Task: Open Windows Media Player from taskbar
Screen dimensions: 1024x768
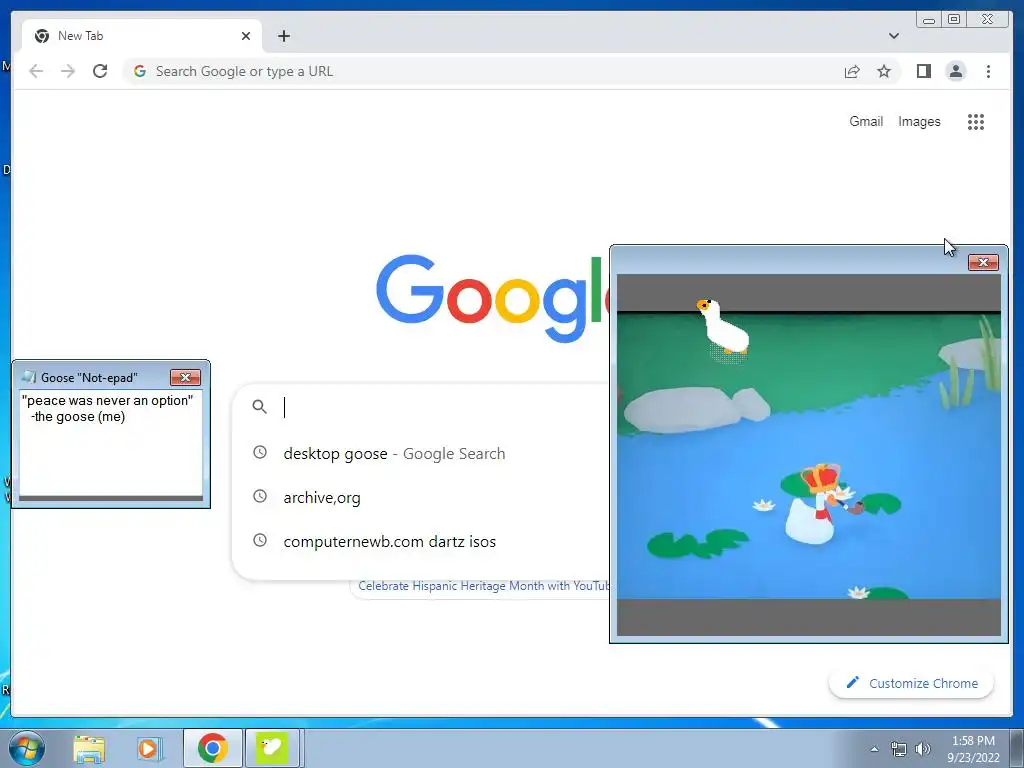Action: [149, 748]
